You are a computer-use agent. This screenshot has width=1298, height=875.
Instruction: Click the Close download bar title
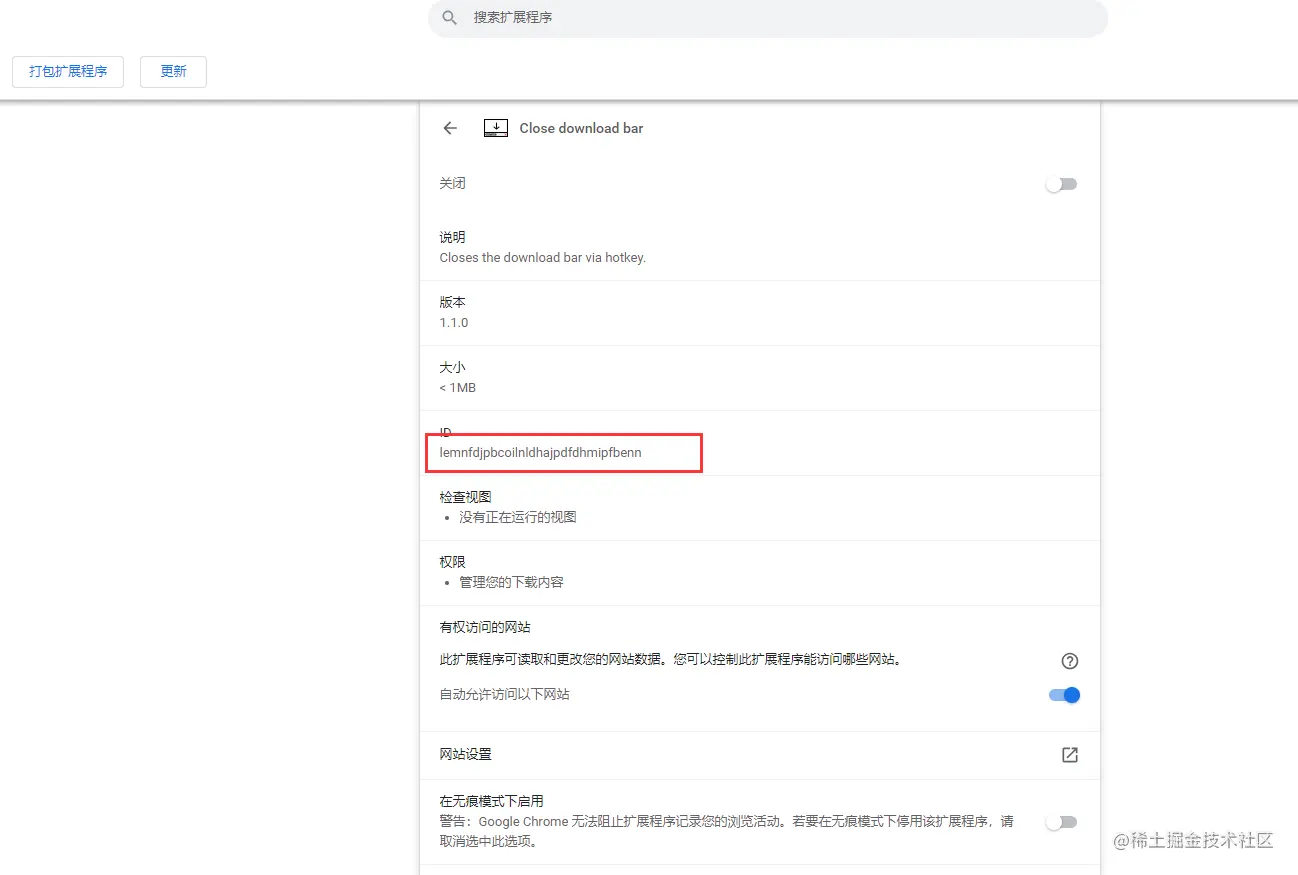(581, 128)
